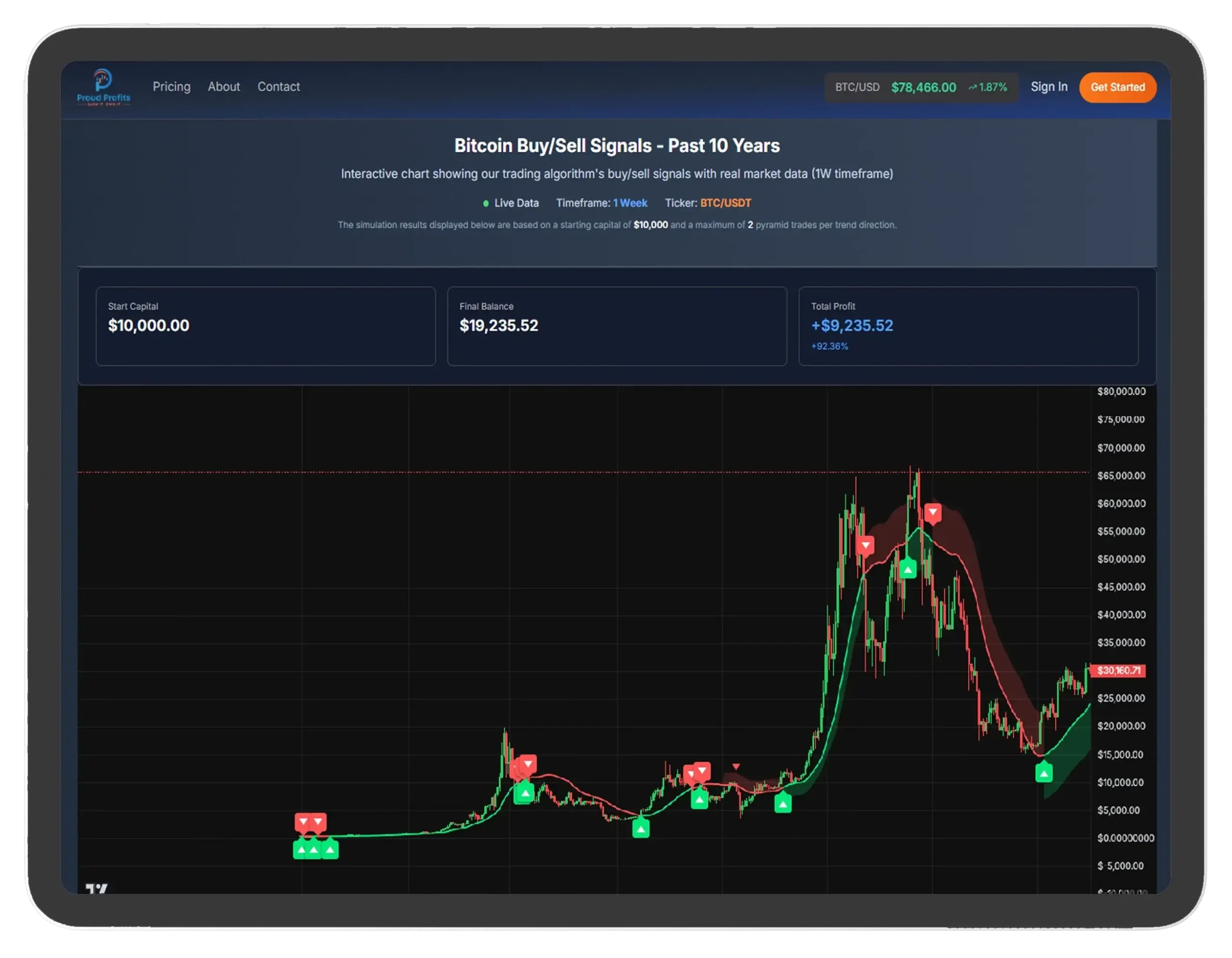Viewport: 1232px width, 958px height.
Task: Click the $10,000 bold text in the simulation note
Action: coord(651,225)
